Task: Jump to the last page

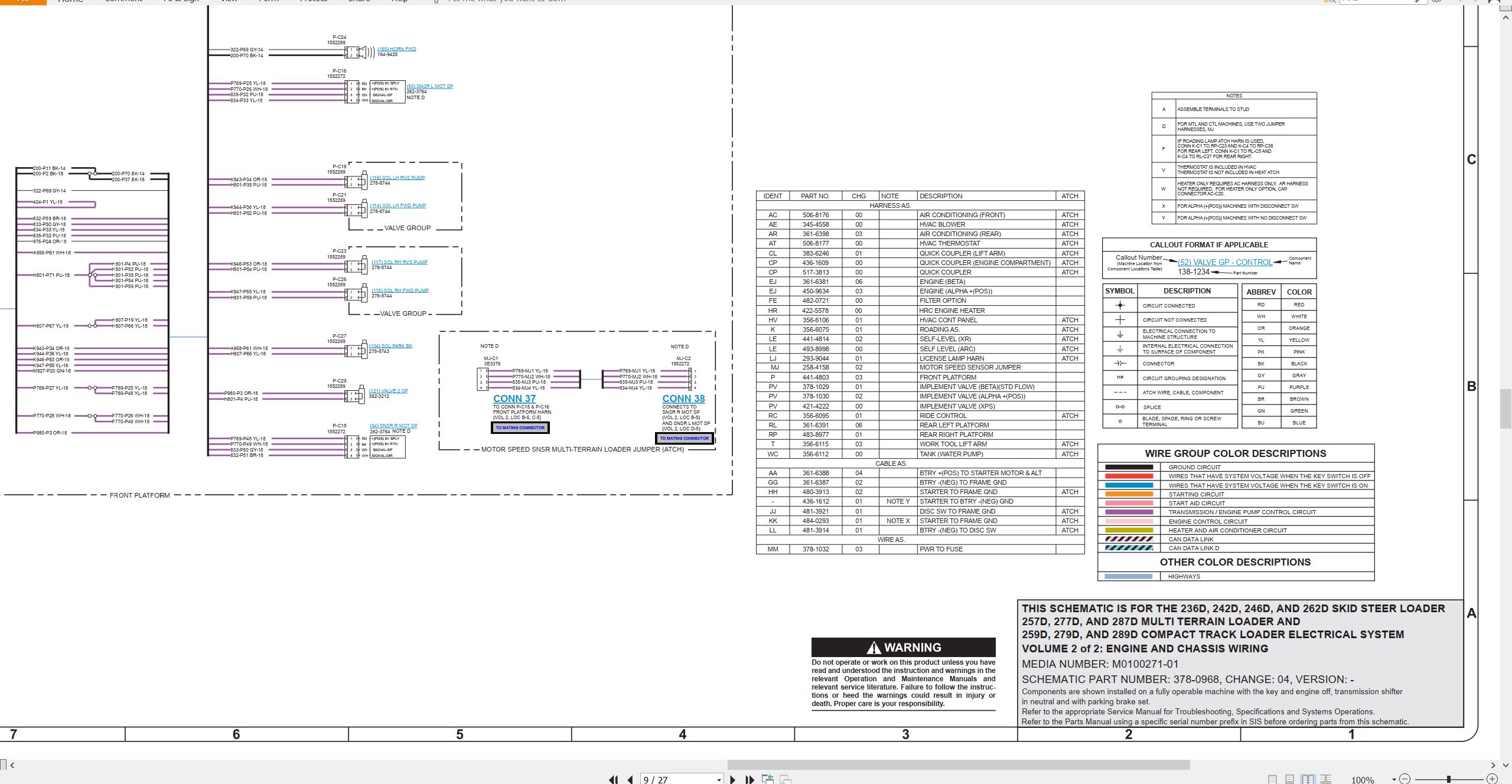Action: coord(750,779)
